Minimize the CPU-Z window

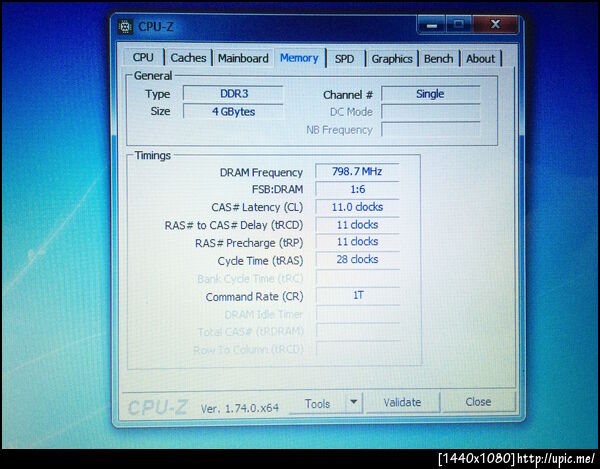point(432,25)
